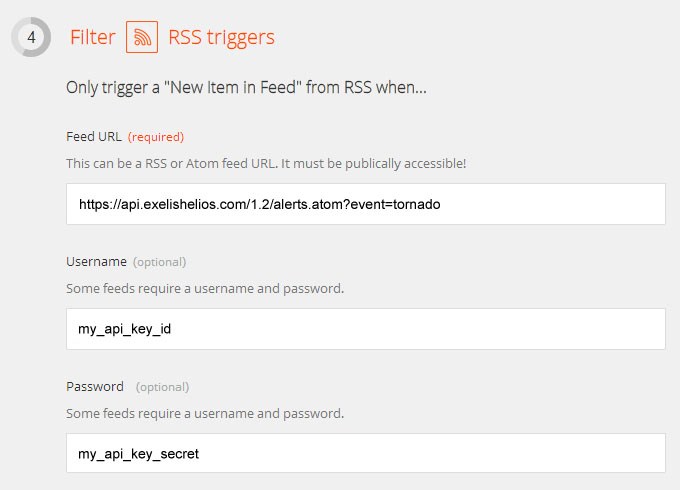Place cursor on the "my_api_key_secret" text

pyautogui.click(x=139, y=453)
